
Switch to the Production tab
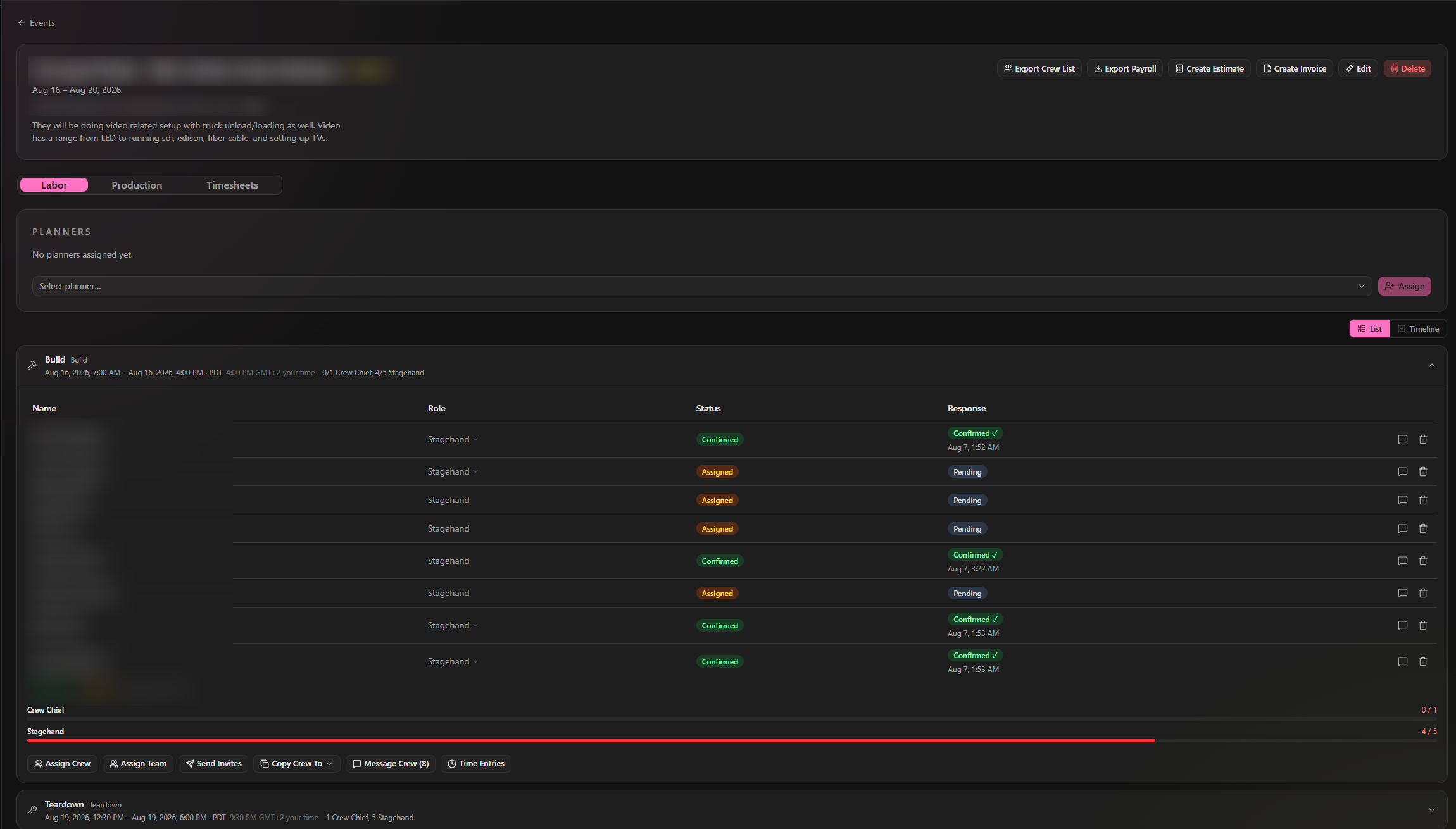(137, 185)
